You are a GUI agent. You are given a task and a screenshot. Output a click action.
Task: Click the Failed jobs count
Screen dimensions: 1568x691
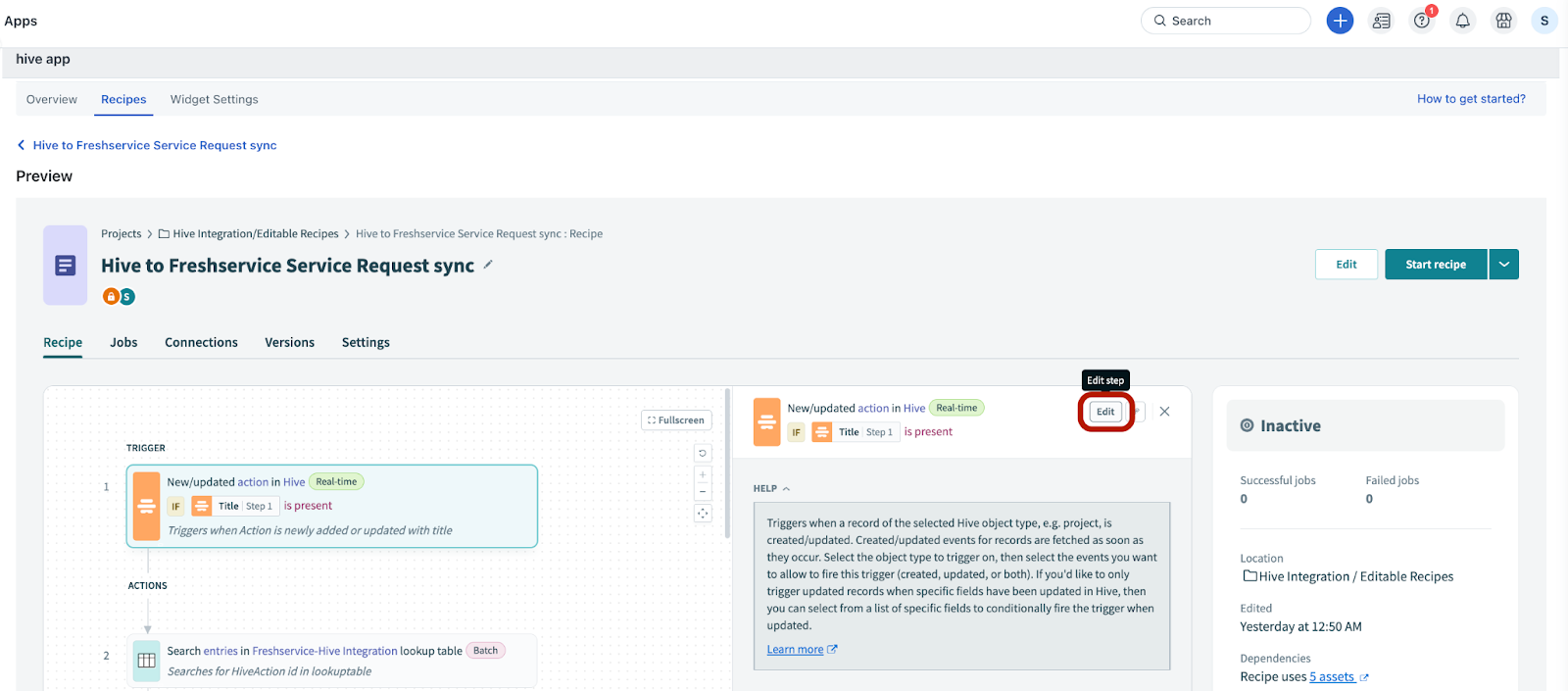click(1369, 499)
